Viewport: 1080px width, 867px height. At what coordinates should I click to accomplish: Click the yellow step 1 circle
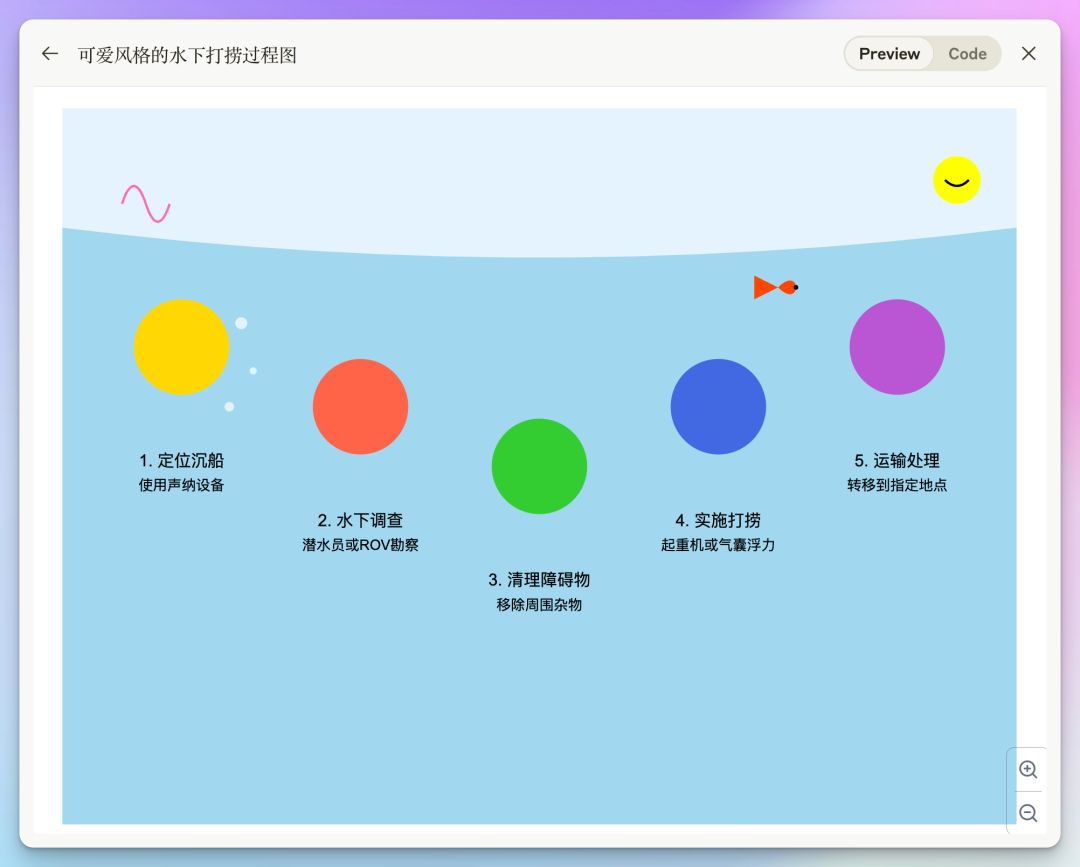(x=181, y=347)
